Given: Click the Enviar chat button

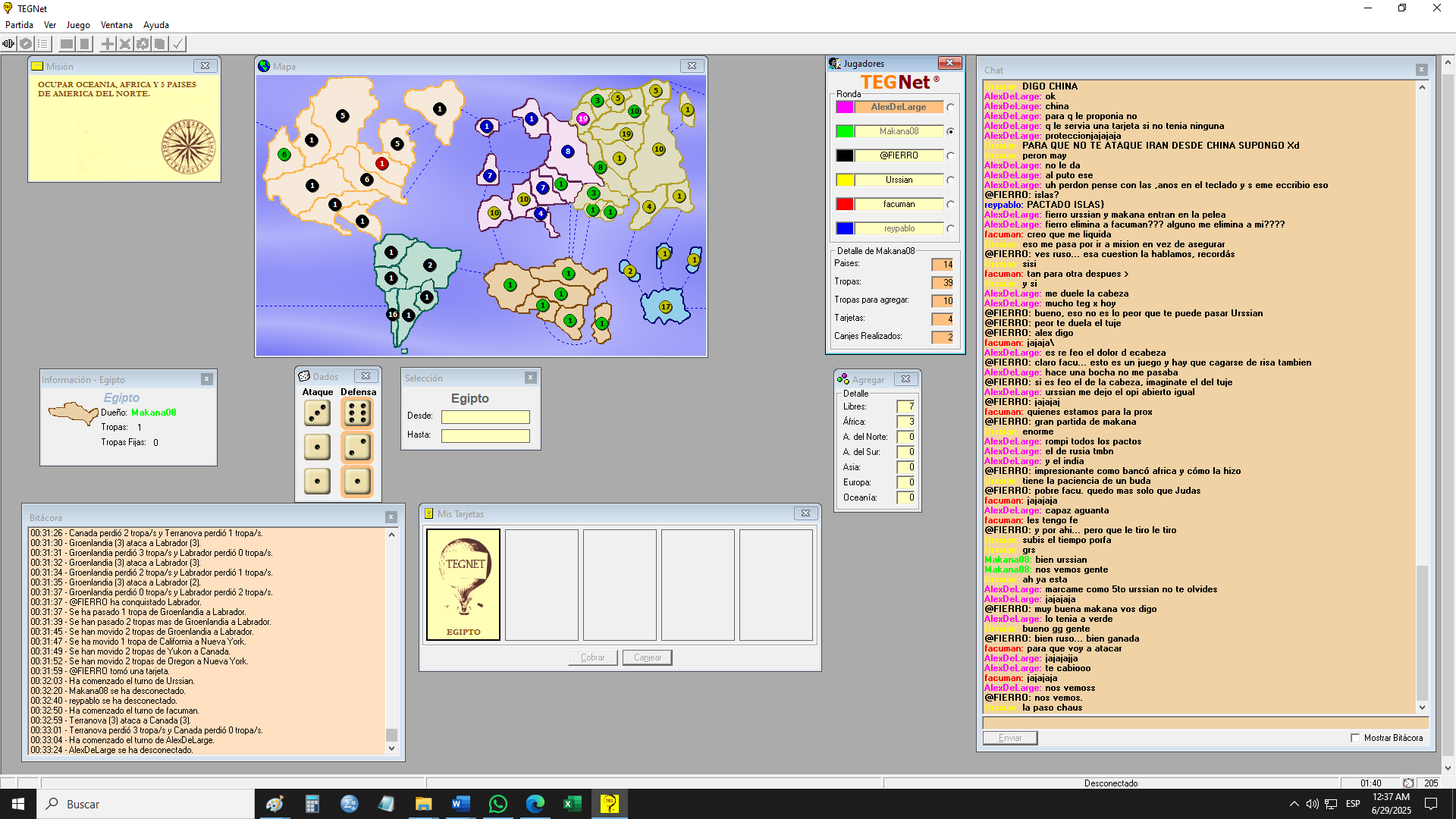Looking at the screenshot, I should (x=1010, y=738).
